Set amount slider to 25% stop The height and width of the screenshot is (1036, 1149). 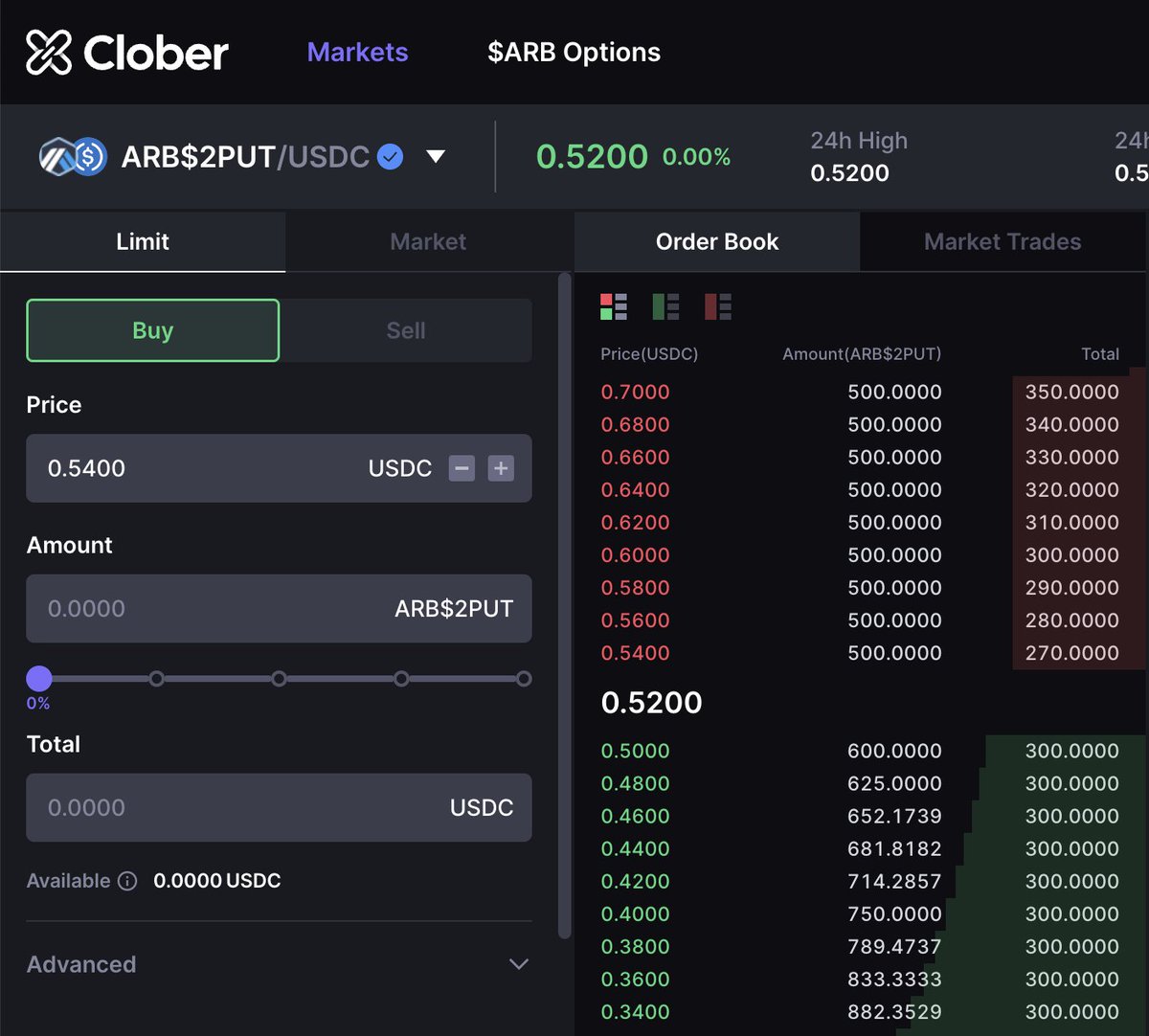[156, 679]
